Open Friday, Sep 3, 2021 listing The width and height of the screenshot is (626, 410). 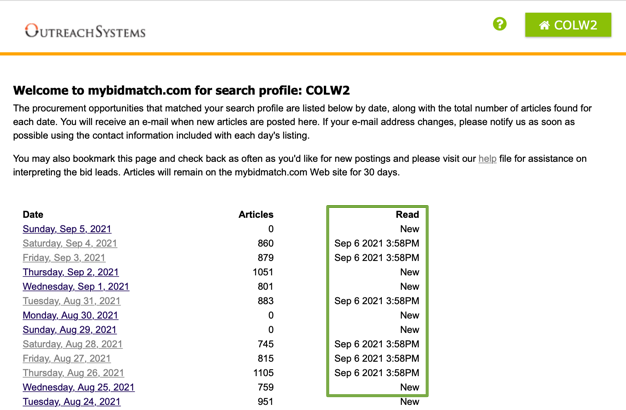pyautogui.click(x=64, y=258)
